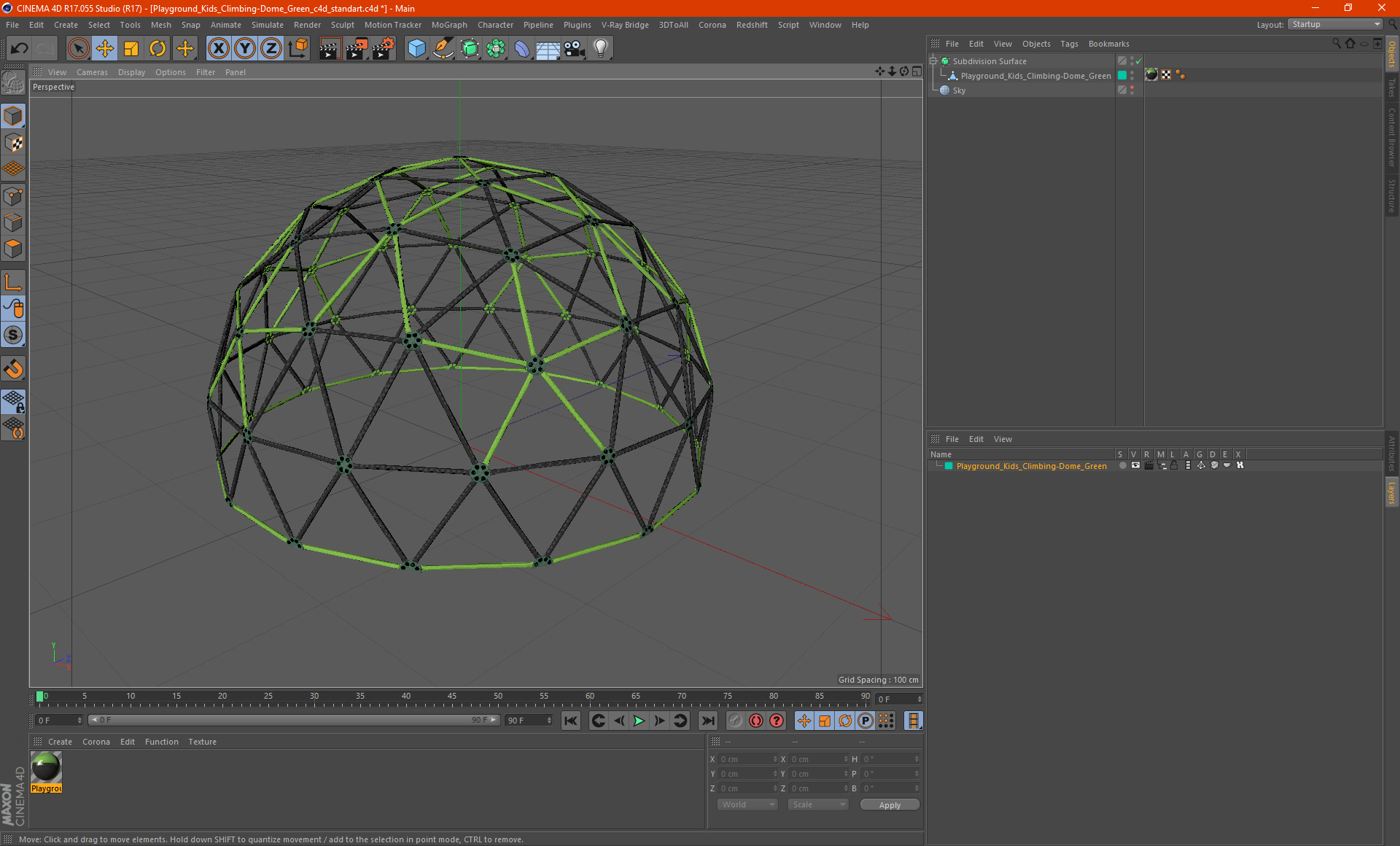Select the Move tool

(x=105, y=49)
